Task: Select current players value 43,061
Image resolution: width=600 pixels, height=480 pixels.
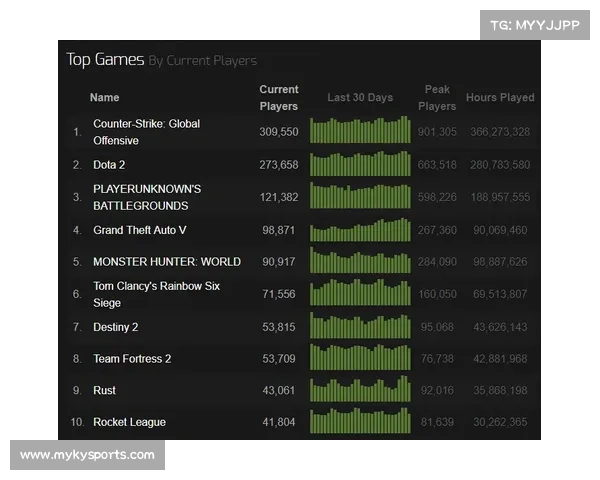Action: point(279,390)
